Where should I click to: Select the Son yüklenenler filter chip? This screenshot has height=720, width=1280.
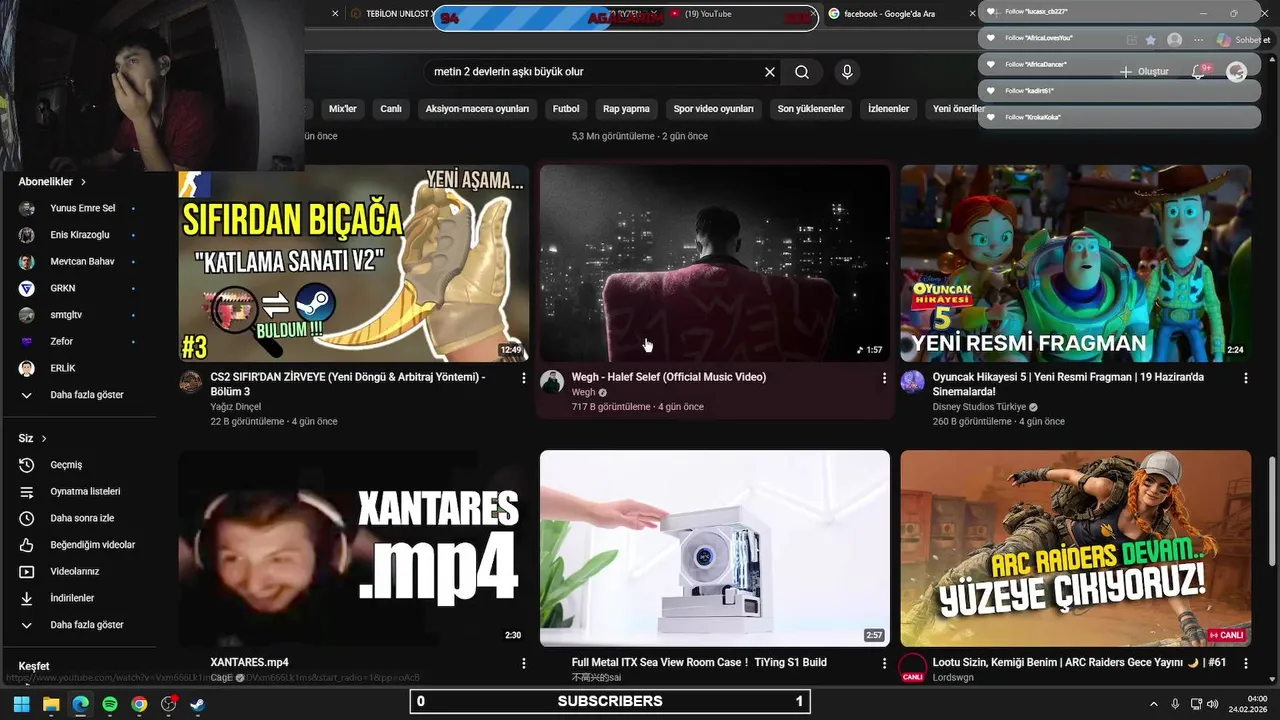(x=811, y=109)
